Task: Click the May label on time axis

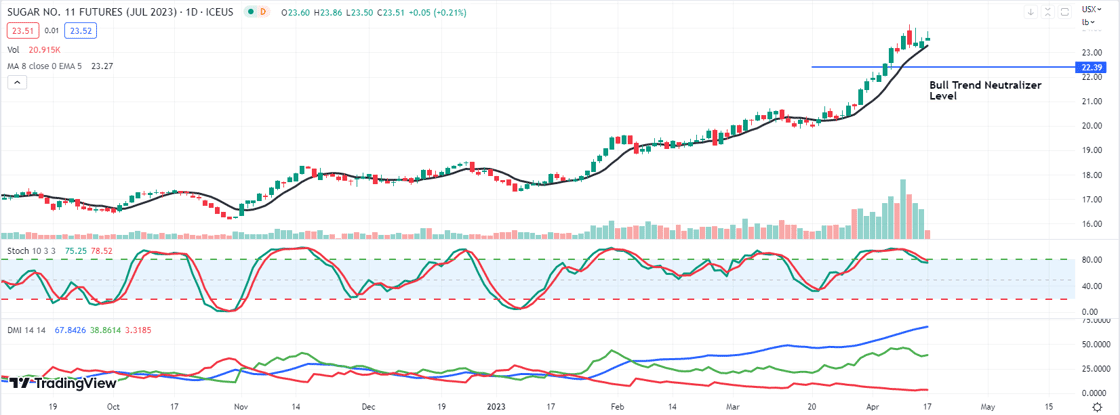Action: click(x=987, y=405)
